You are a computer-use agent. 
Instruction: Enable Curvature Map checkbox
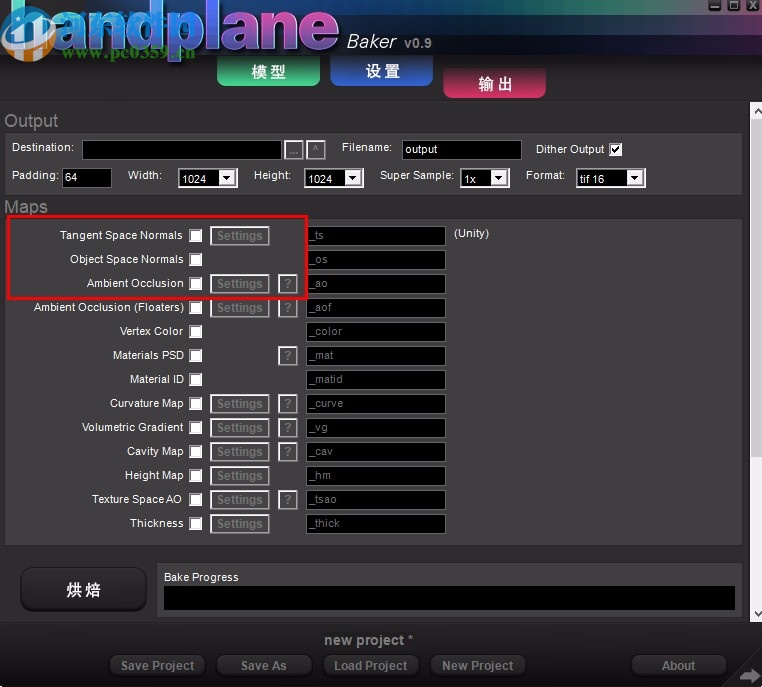click(x=196, y=403)
